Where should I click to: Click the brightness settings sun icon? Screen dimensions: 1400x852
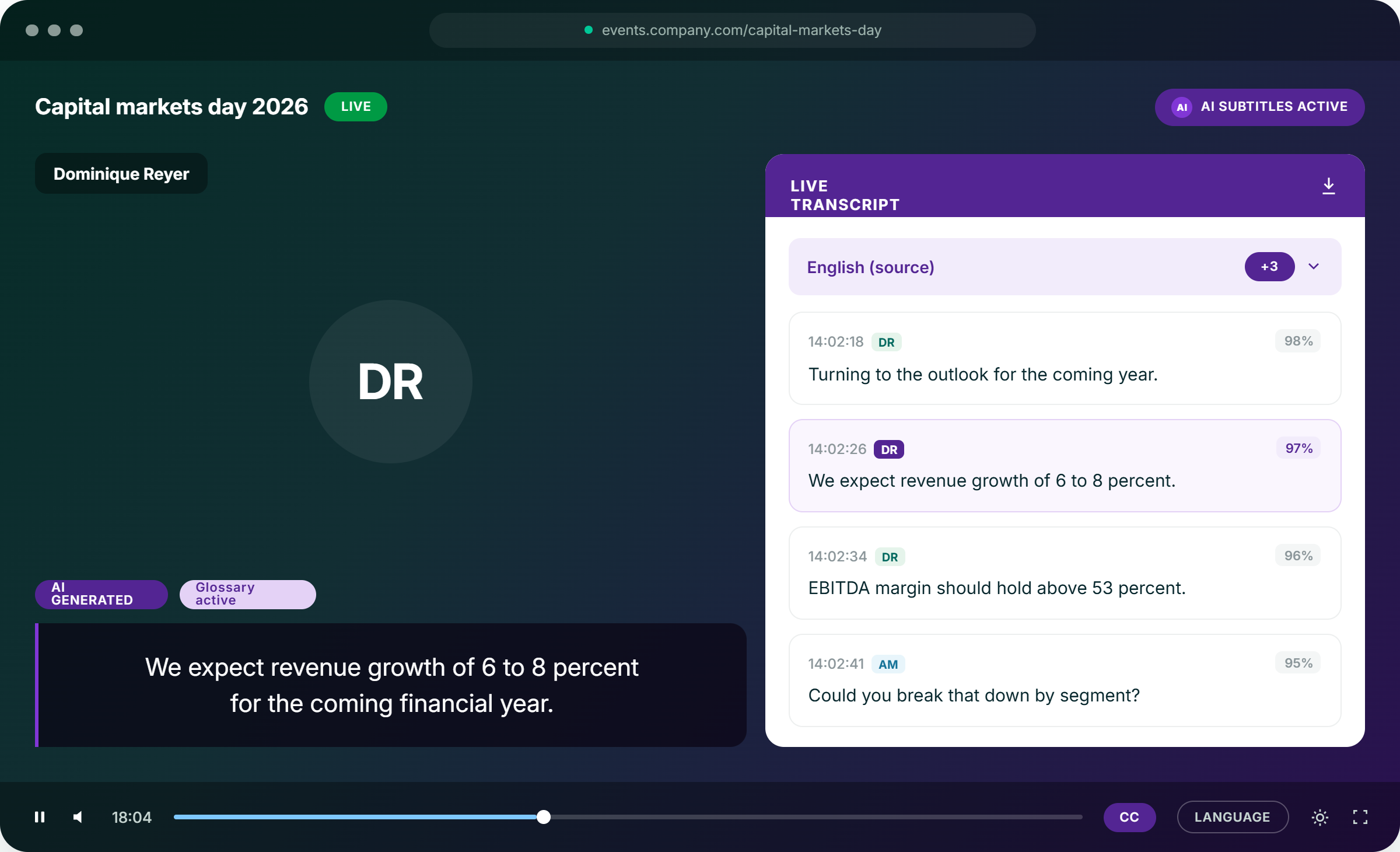click(x=1320, y=817)
